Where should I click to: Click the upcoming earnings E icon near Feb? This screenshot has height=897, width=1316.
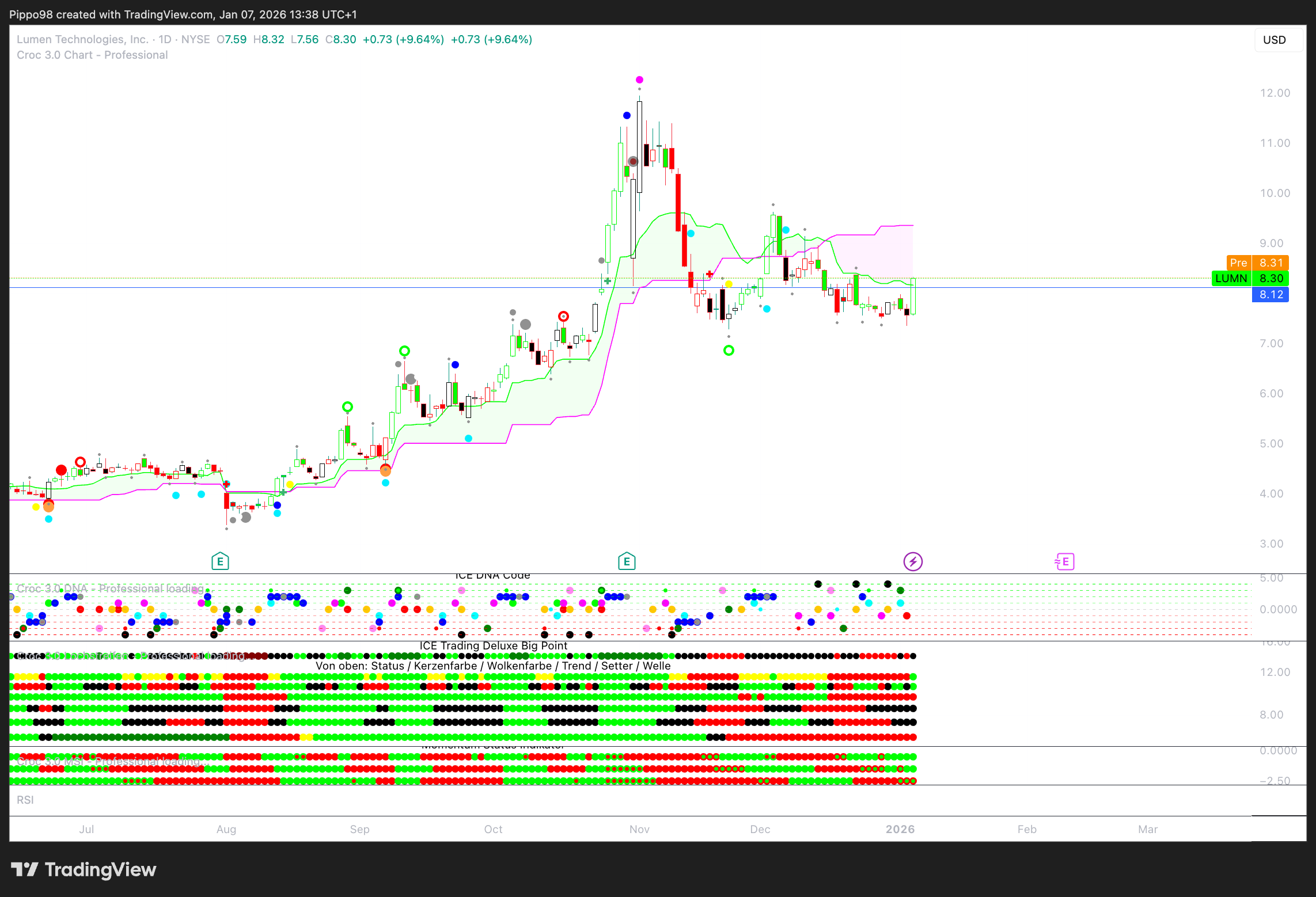1064,561
